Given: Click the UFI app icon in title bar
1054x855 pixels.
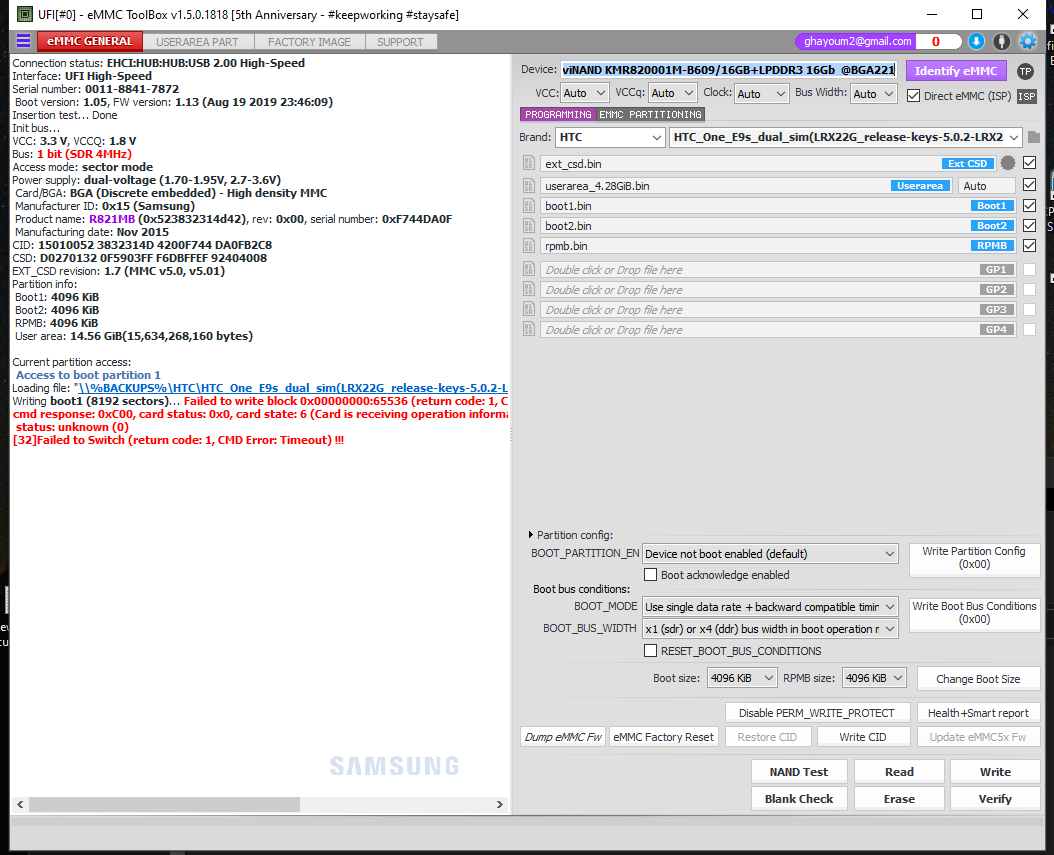Looking at the screenshot, I should pyautogui.click(x=24, y=14).
